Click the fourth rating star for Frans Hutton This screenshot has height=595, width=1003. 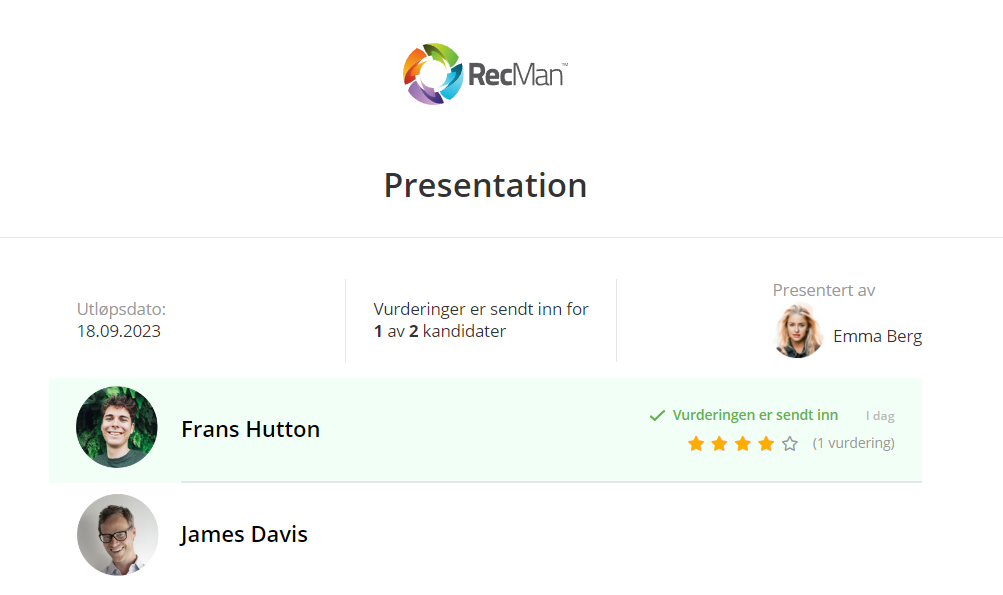[766, 443]
